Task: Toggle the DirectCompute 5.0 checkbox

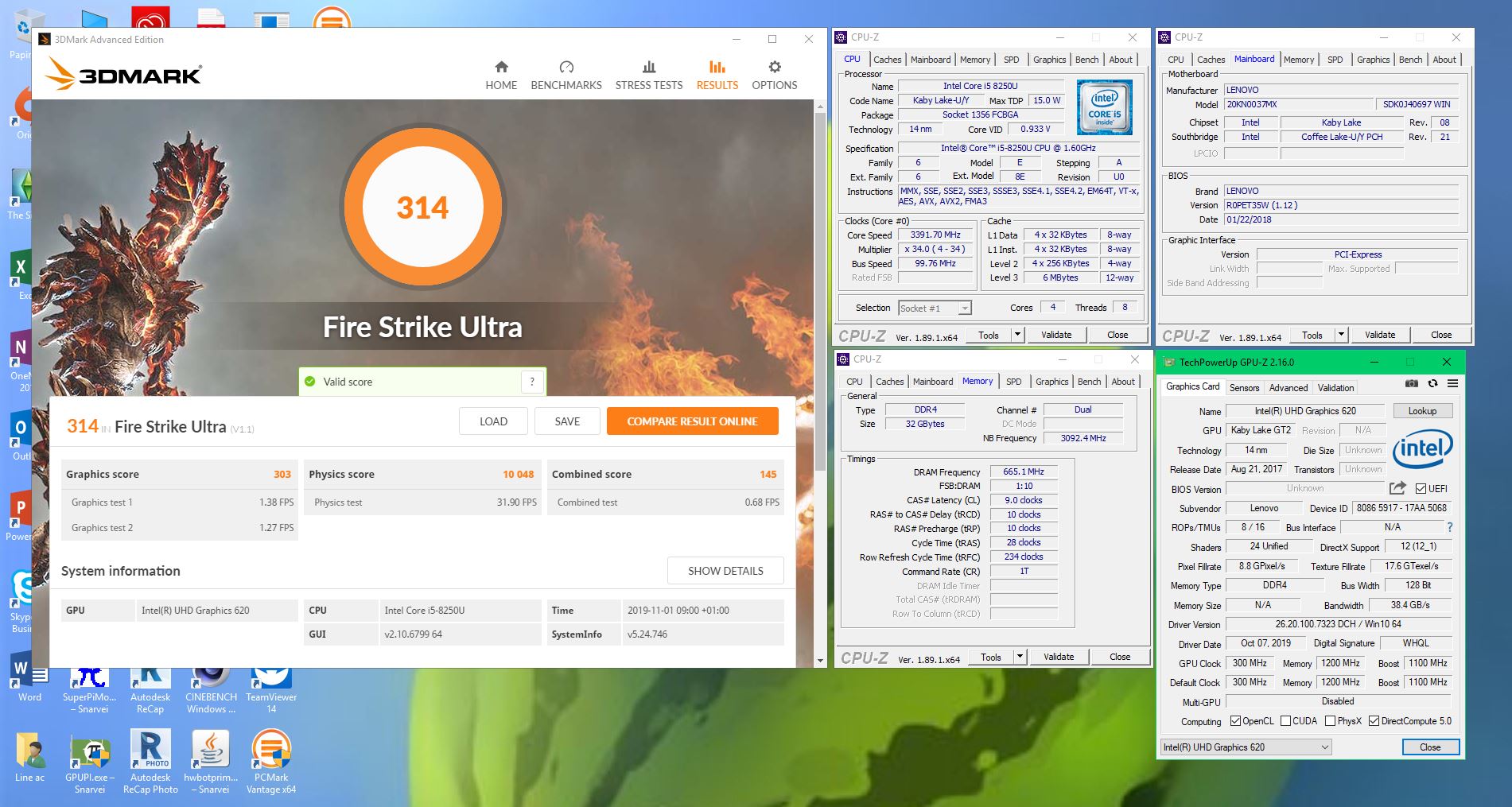Action: [x=1374, y=721]
